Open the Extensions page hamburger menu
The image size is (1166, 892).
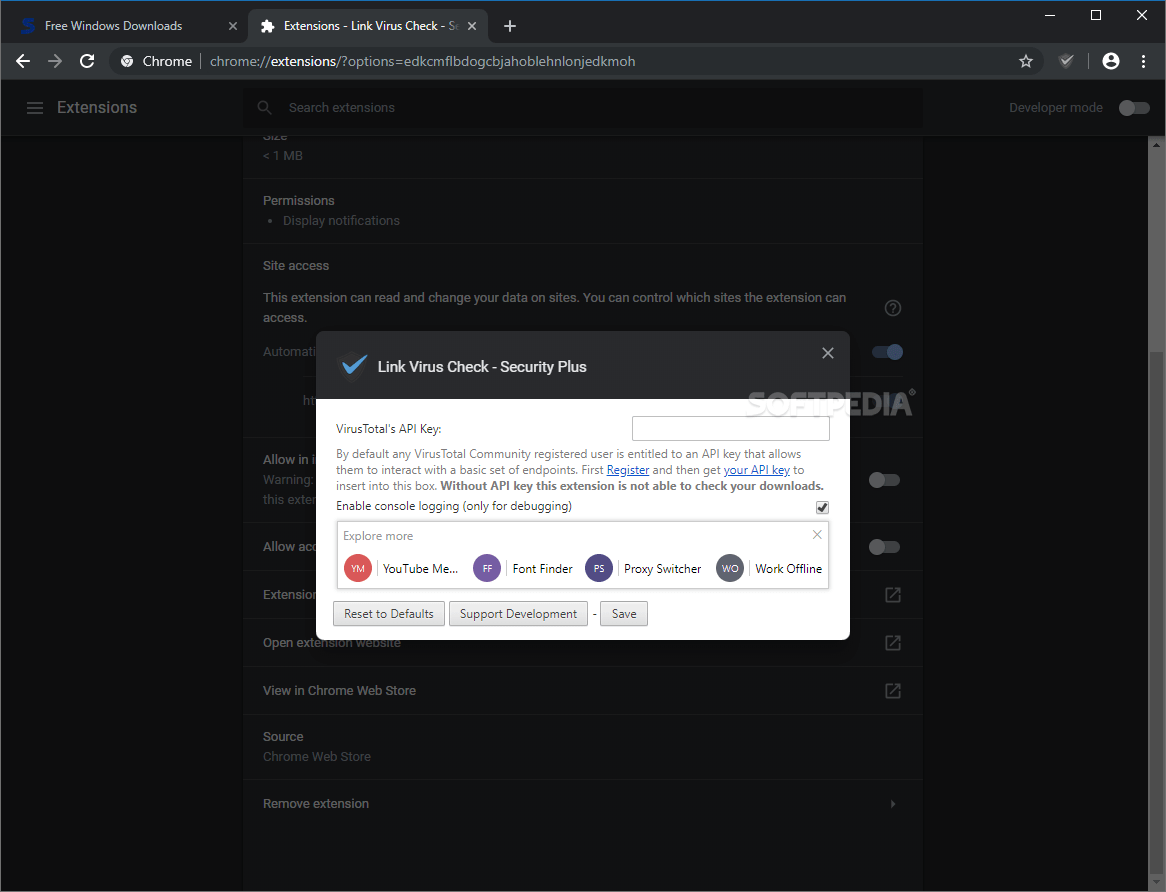tap(35, 107)
